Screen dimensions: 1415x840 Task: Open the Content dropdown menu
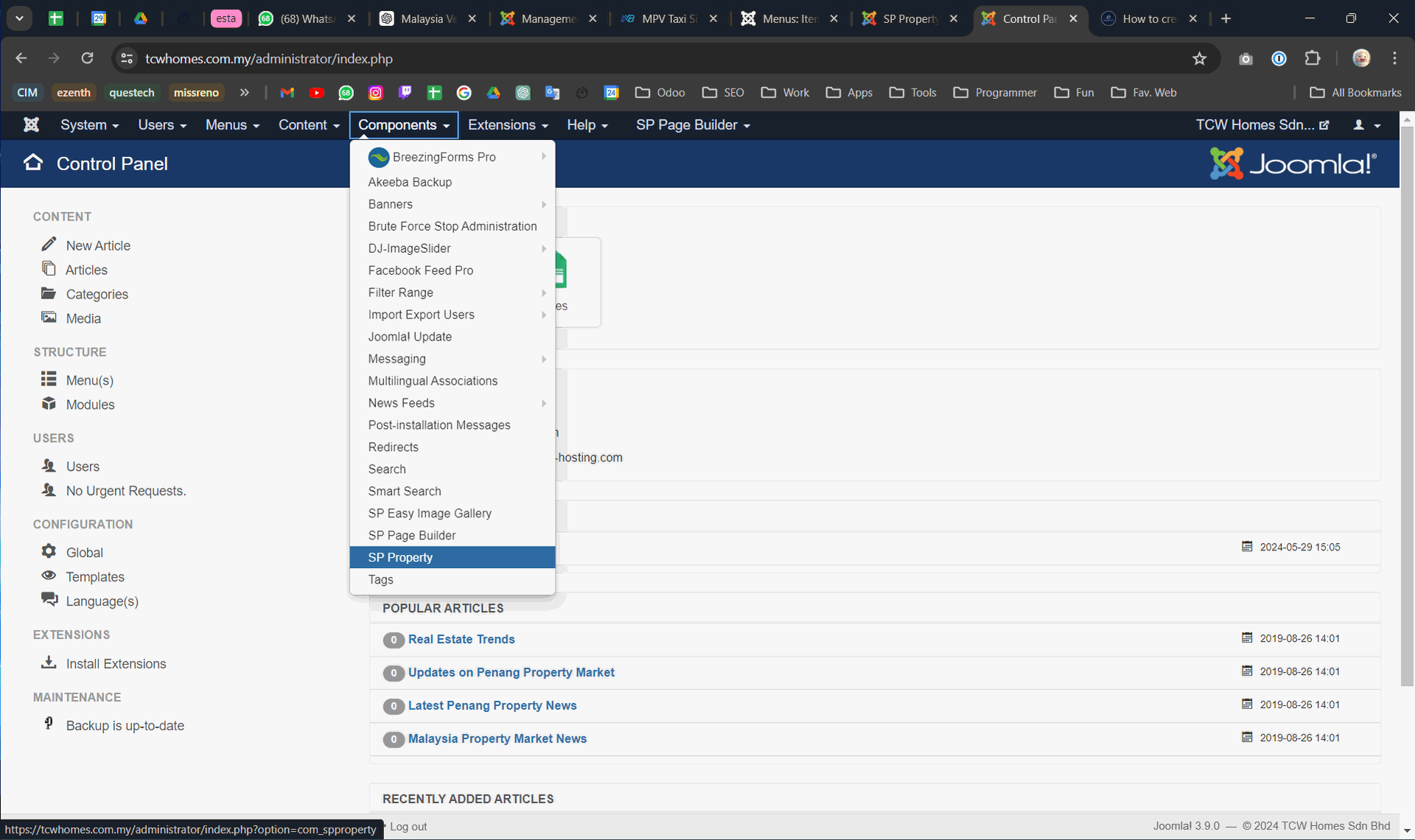[x=309, y=125]
